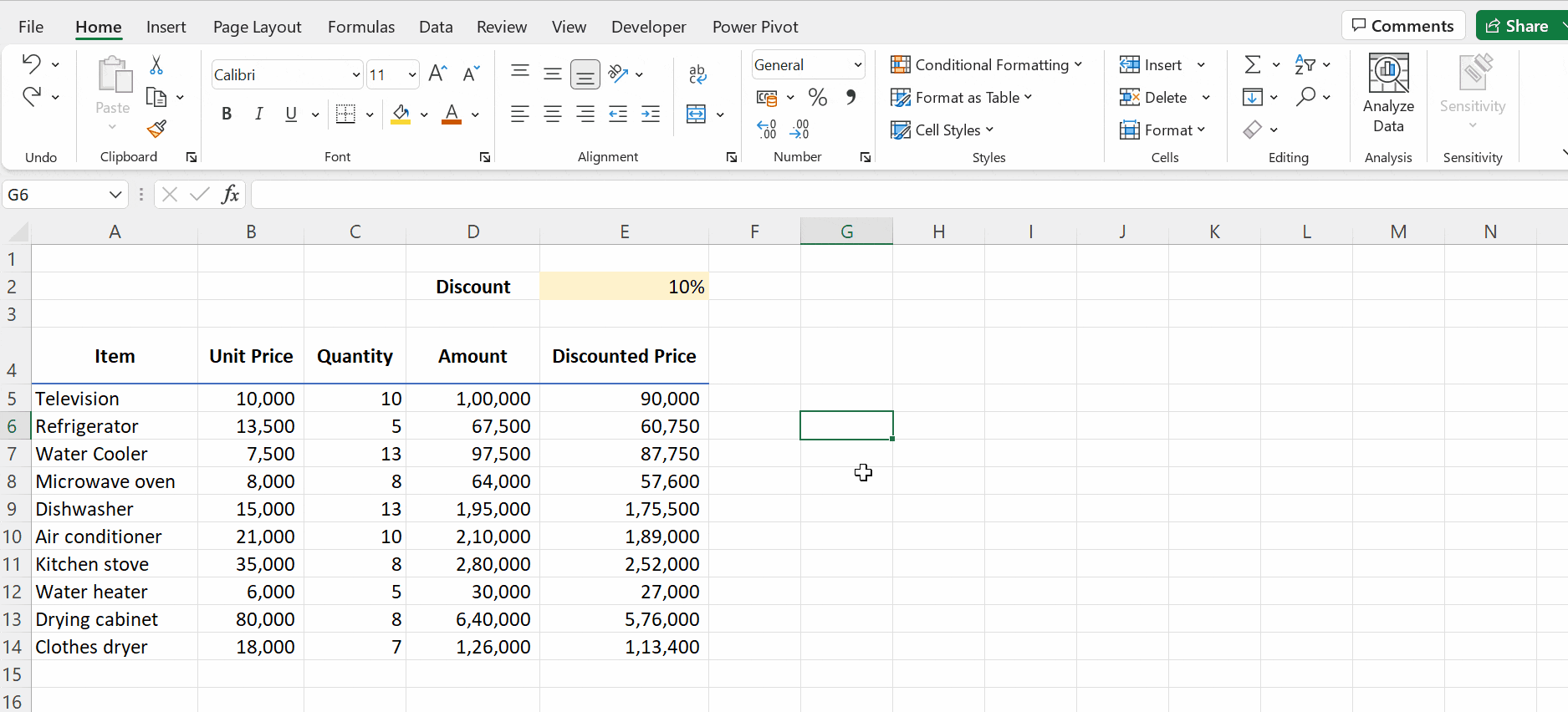
Task: Click the Clear eraser icon
Action: 1252,130
